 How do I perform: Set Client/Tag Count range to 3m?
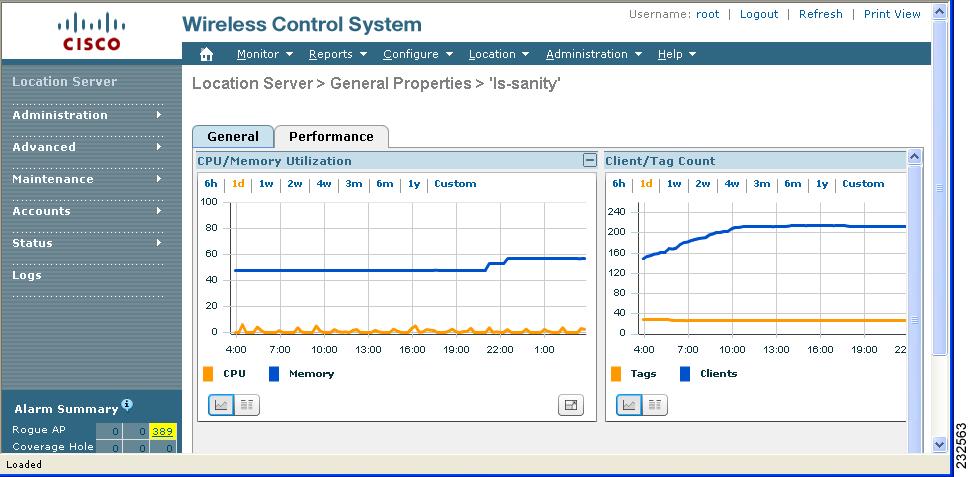[x=762, y=184]
